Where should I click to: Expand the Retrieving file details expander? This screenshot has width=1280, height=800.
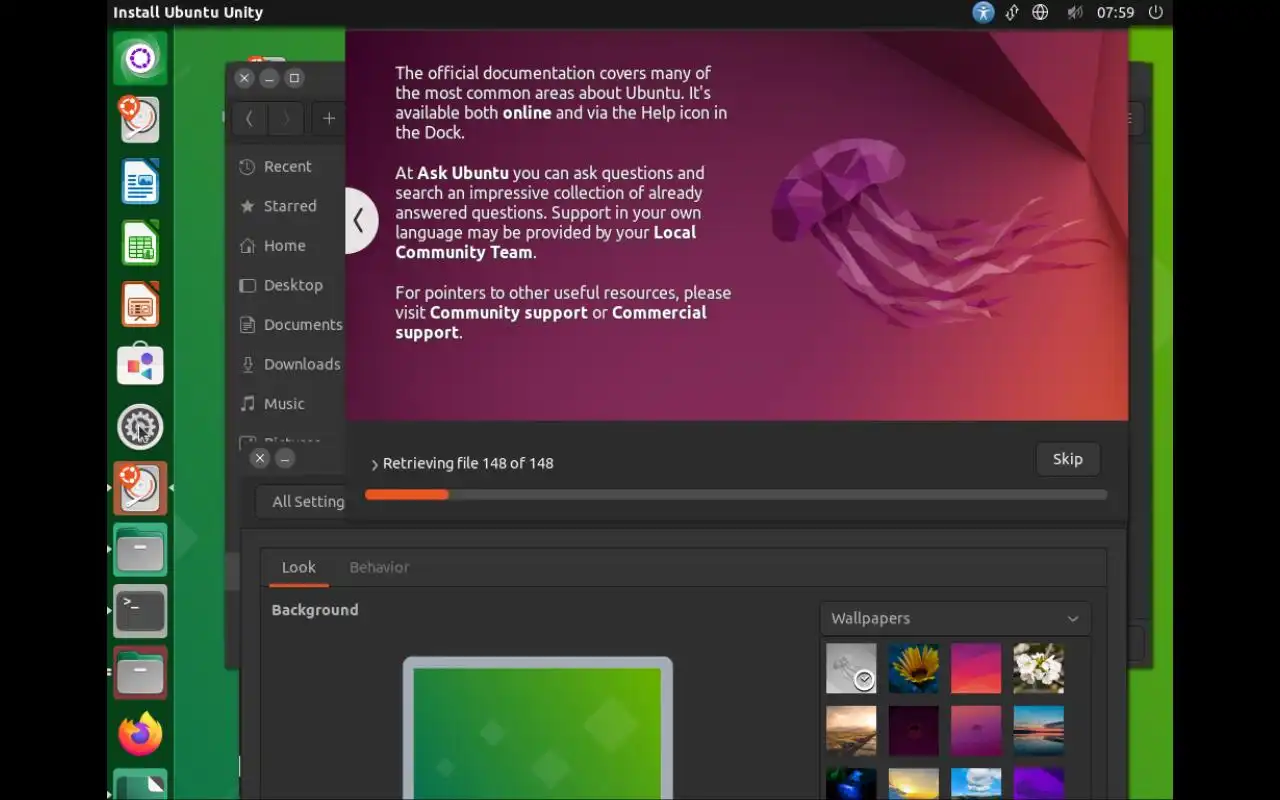(375, 464)
